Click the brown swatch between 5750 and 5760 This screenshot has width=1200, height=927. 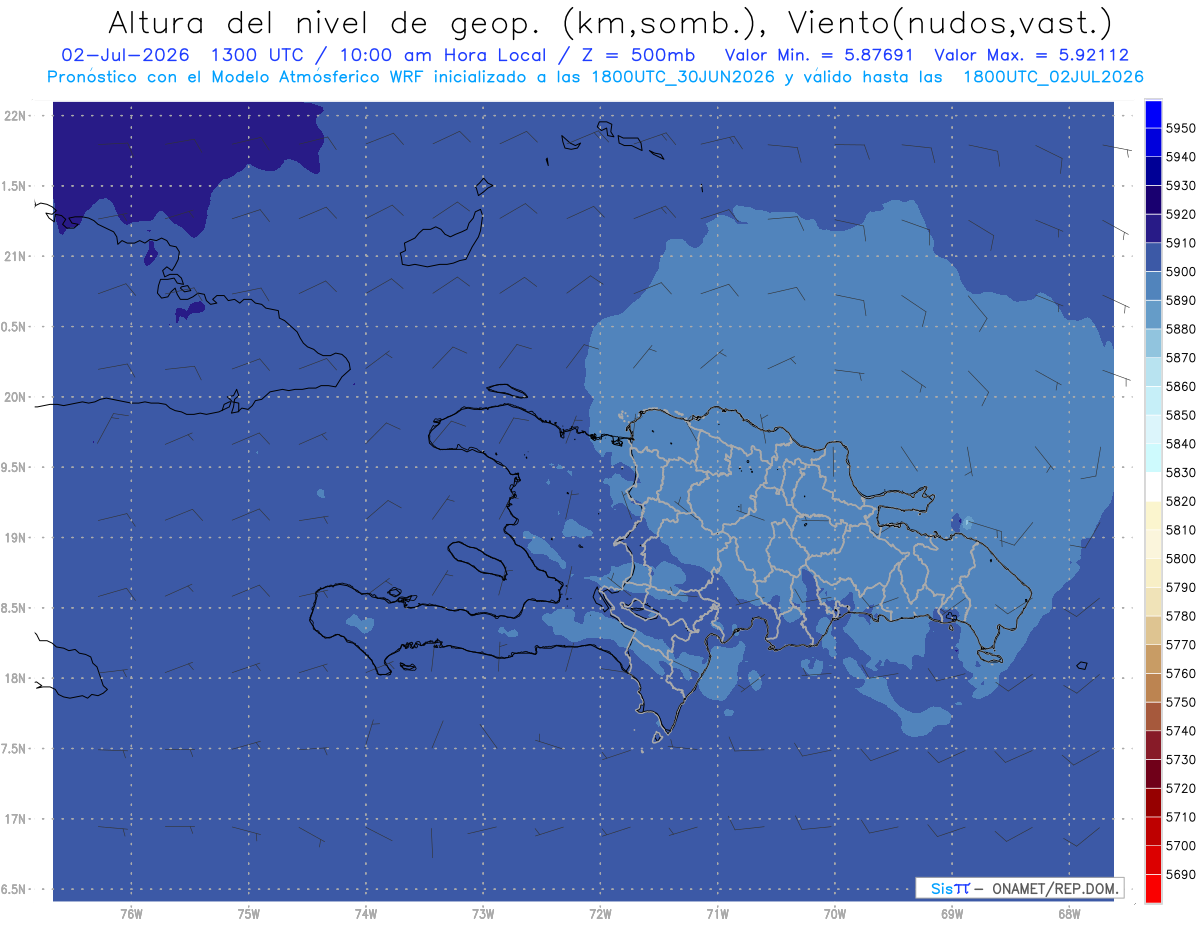pos(1153,687)
